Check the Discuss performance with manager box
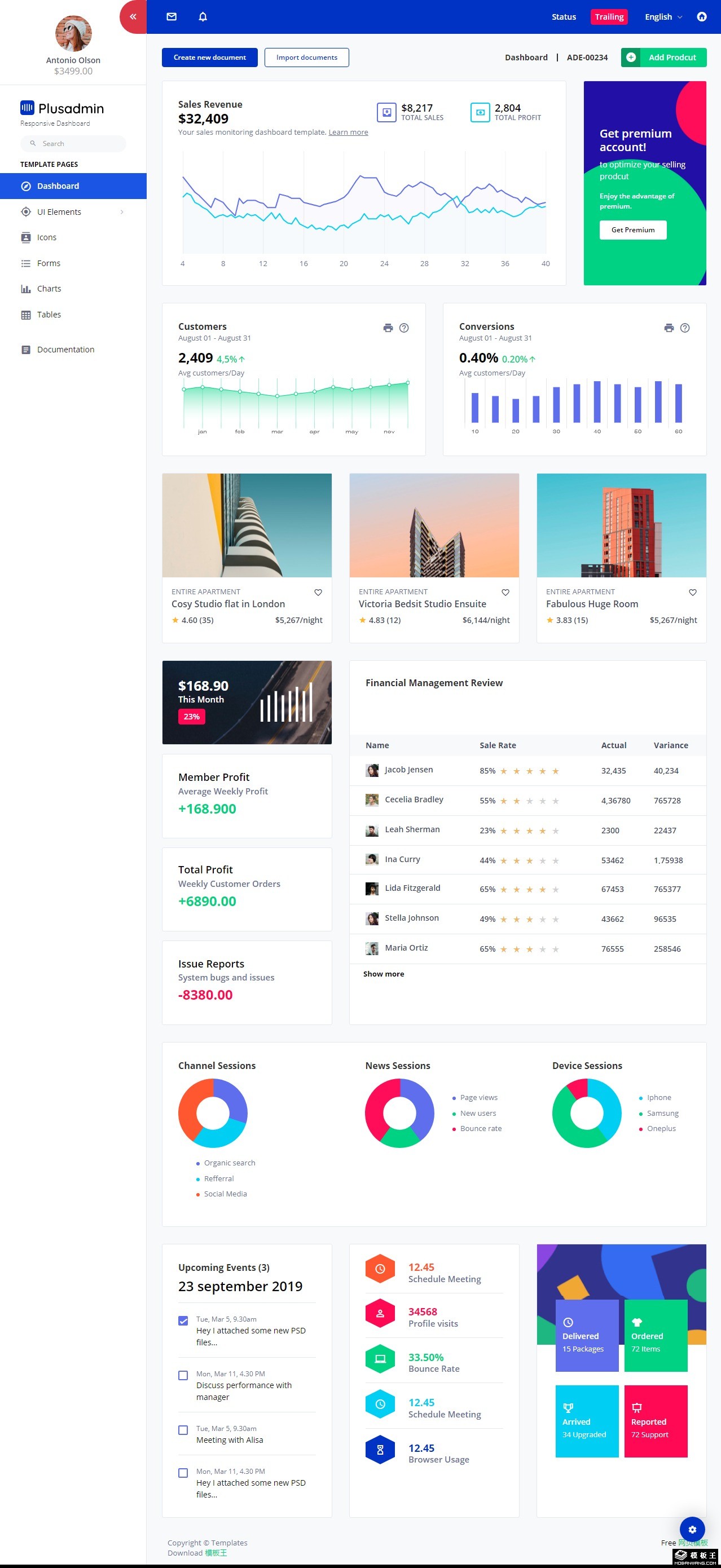The width and height of the screenshot is (721, 1568). click(183, 1375)
